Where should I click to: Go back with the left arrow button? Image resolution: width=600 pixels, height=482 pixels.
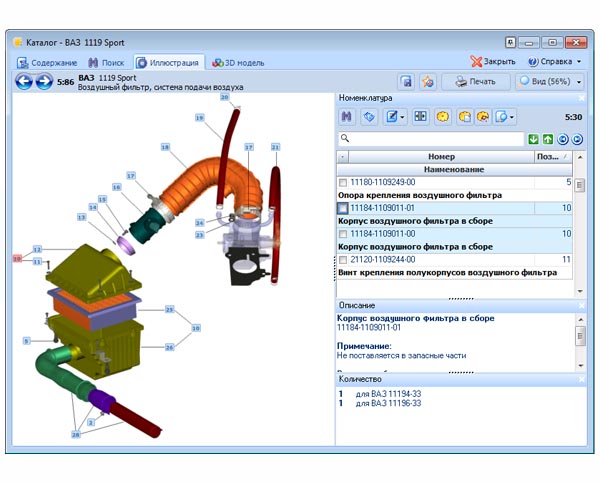pos(24,81)
